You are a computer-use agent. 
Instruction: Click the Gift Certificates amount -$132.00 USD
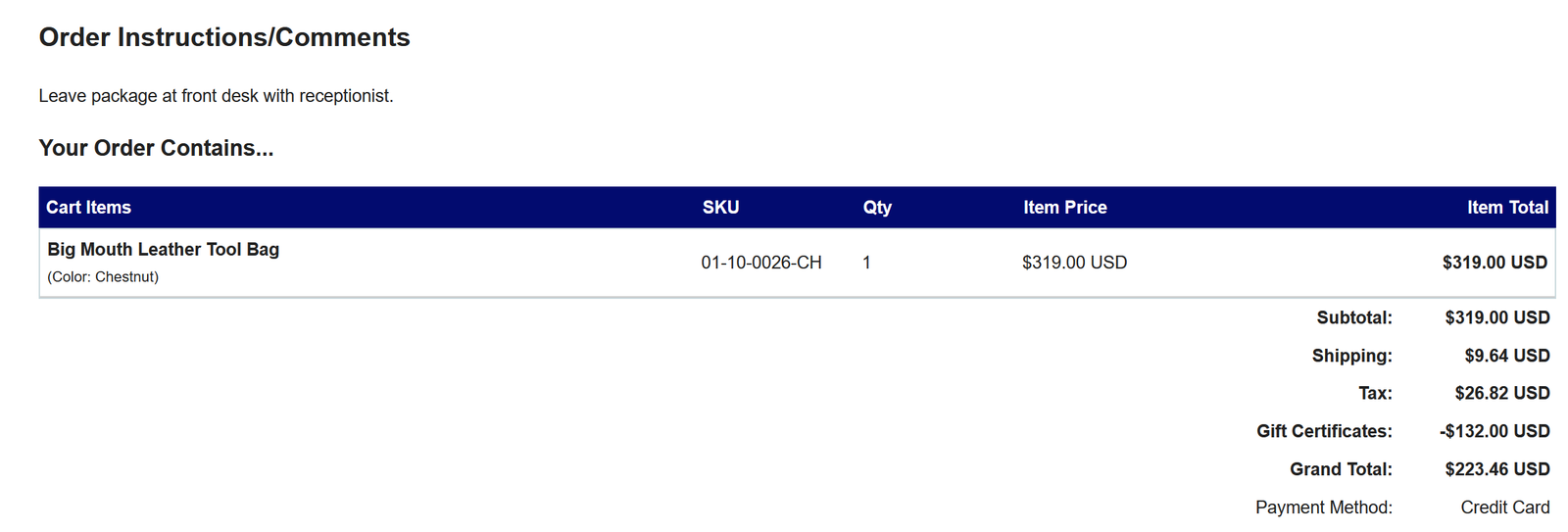[1494, 431]
